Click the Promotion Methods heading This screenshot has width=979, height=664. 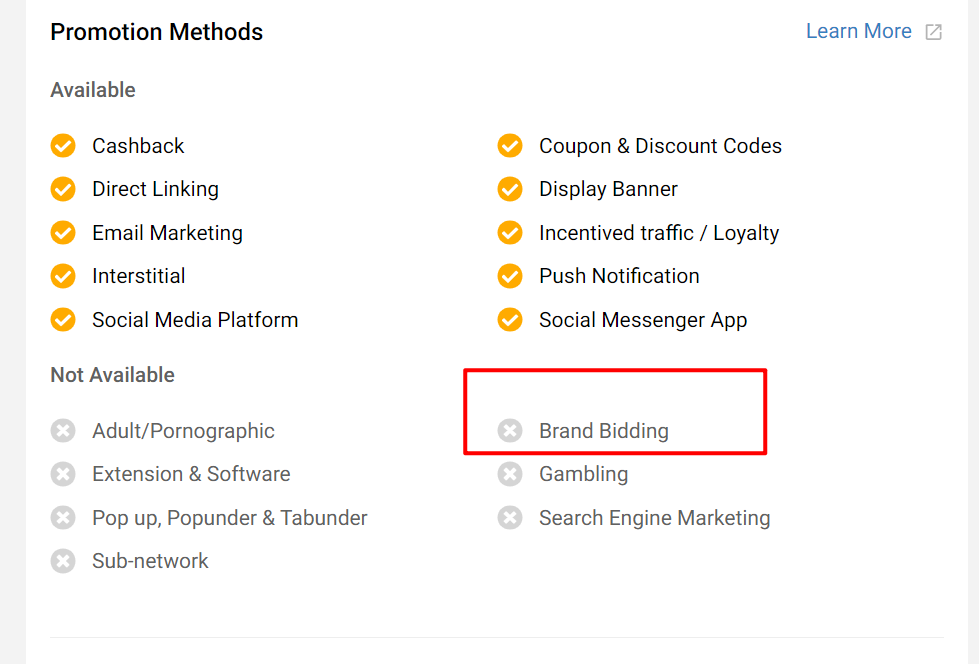156,32
